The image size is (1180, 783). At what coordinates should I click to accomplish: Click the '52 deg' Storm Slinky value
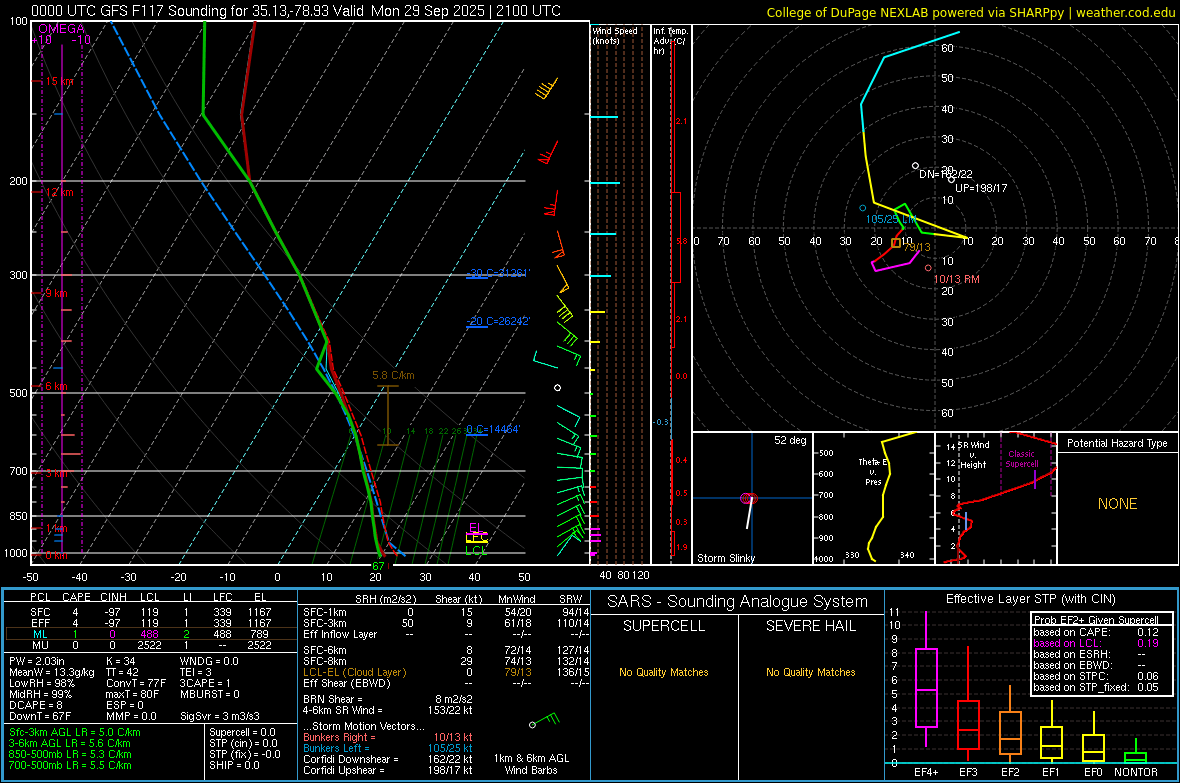[790, 440]
